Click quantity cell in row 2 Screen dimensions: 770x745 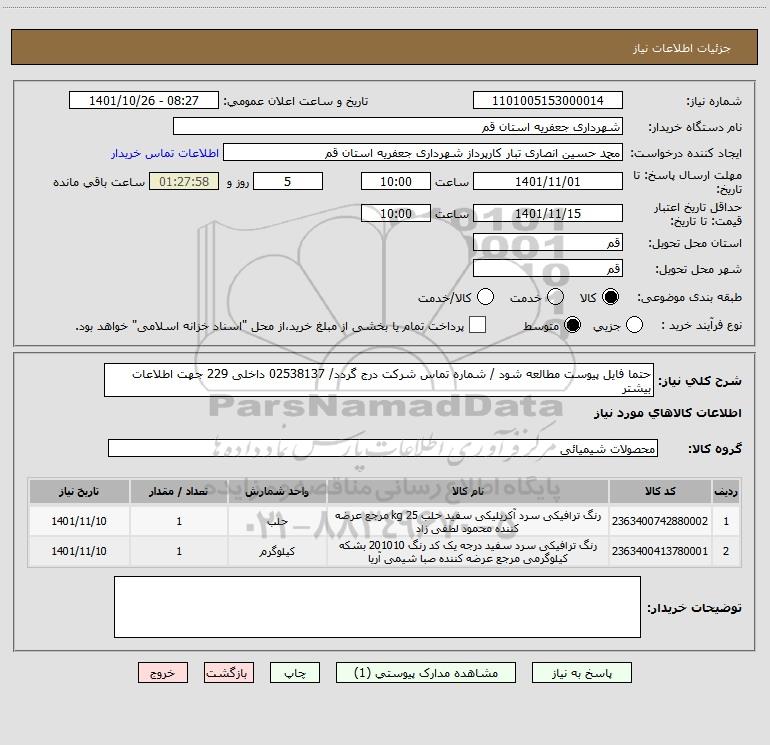pos(179,552)
